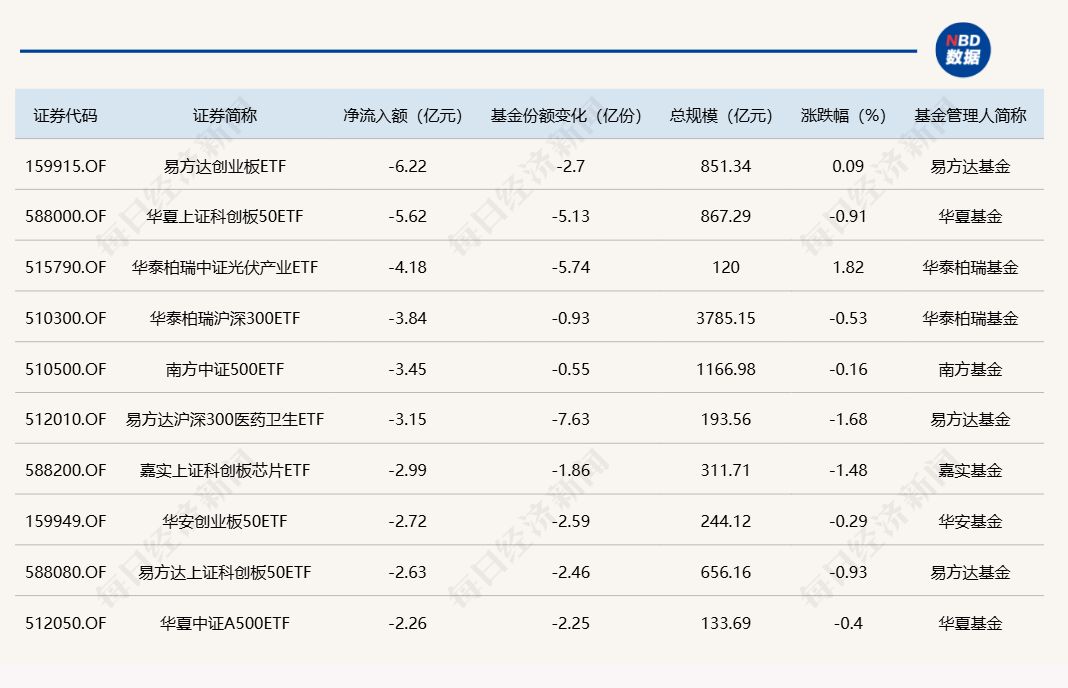1068x688 pixels.
Task: Click fund code 510300.OF
Action: click(66, 318)
